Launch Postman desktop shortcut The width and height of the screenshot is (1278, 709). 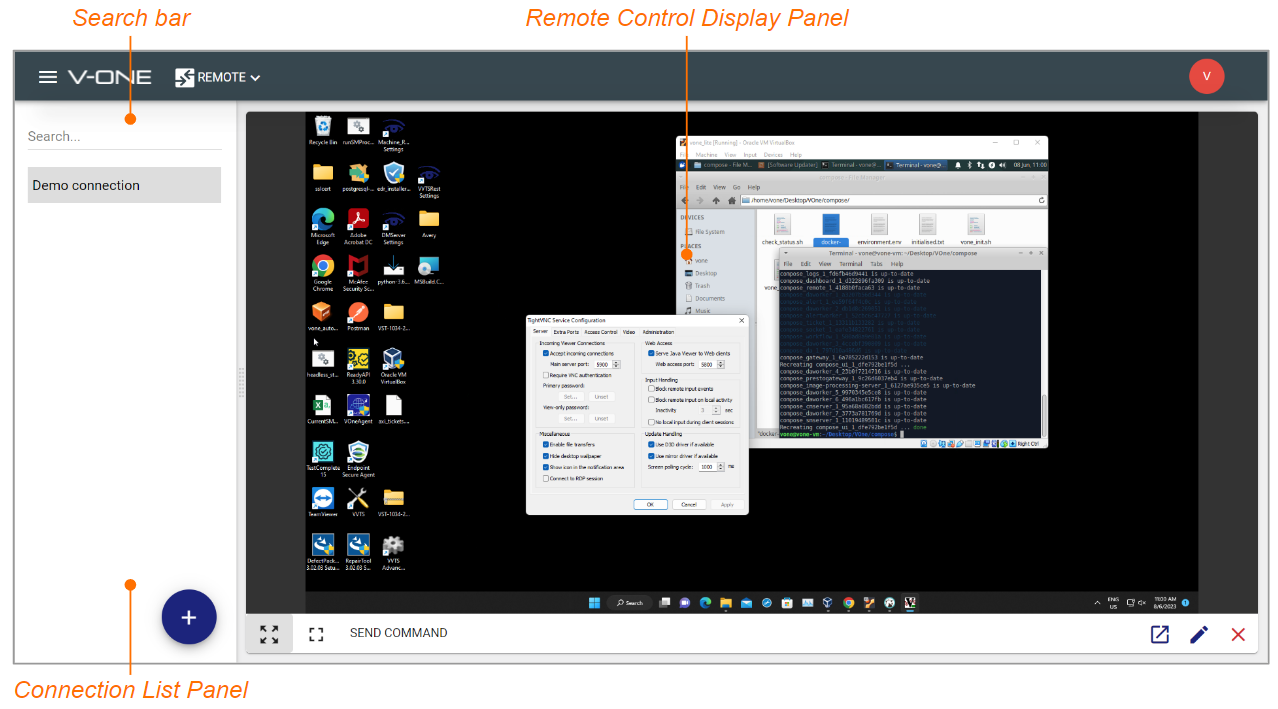tap(358, 316)
